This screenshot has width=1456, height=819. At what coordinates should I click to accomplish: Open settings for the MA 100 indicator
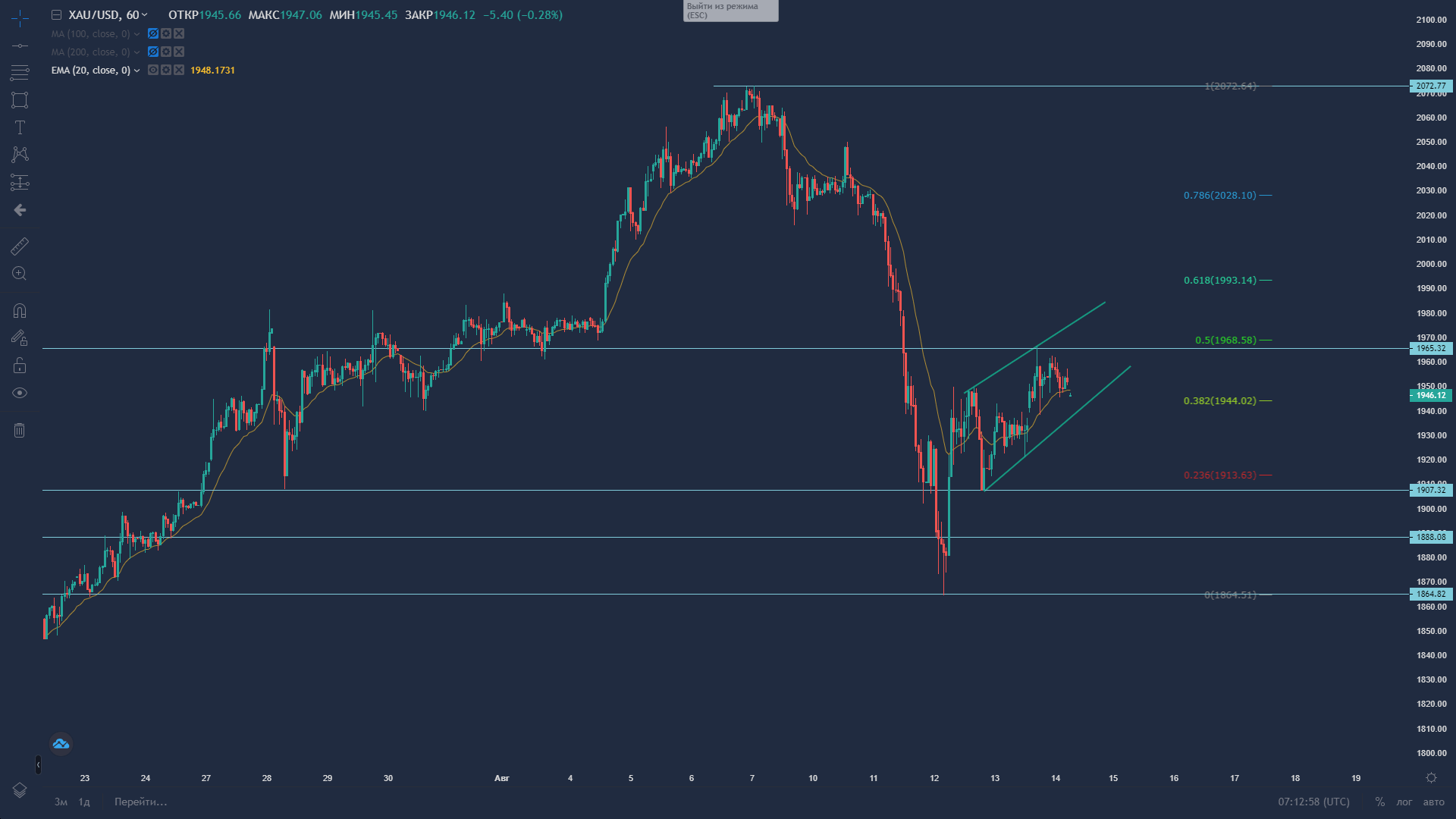(166, 33)
